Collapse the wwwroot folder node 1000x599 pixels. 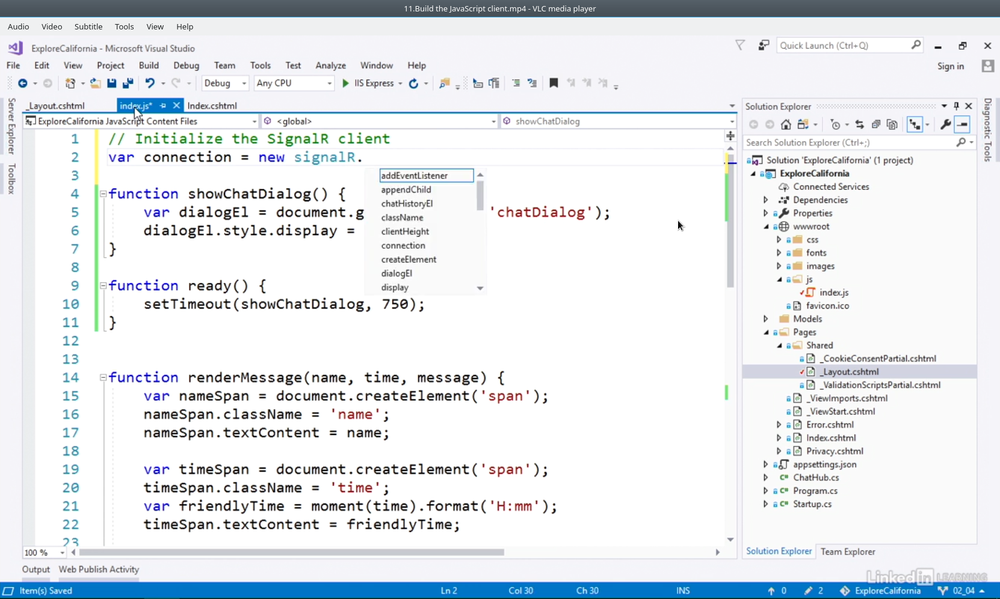point(767,226)
